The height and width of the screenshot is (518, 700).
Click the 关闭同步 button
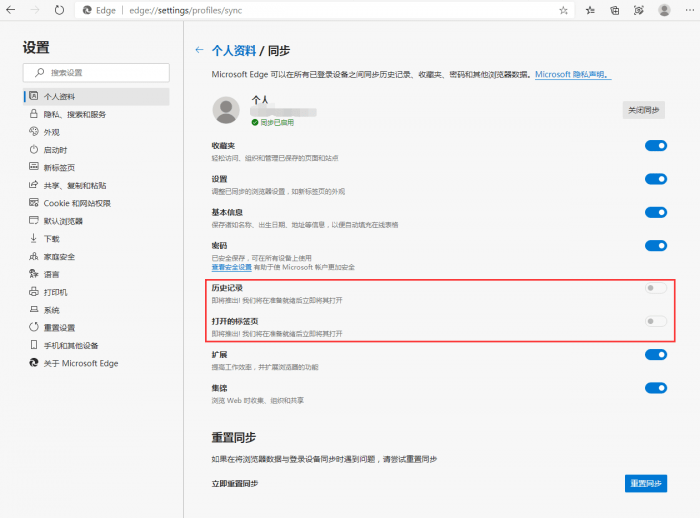point(643,110)
